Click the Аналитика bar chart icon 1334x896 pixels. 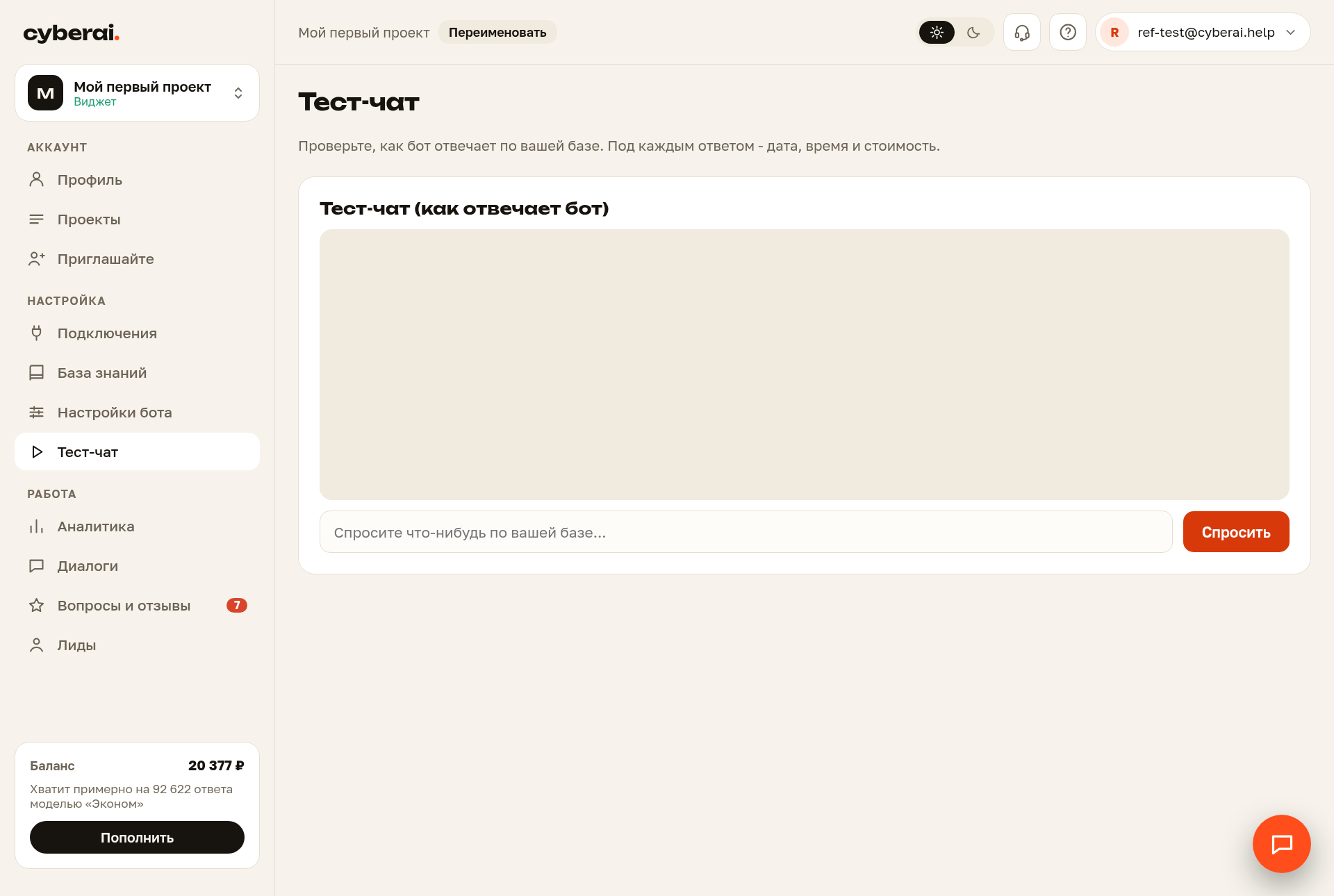tap(37, 526)
